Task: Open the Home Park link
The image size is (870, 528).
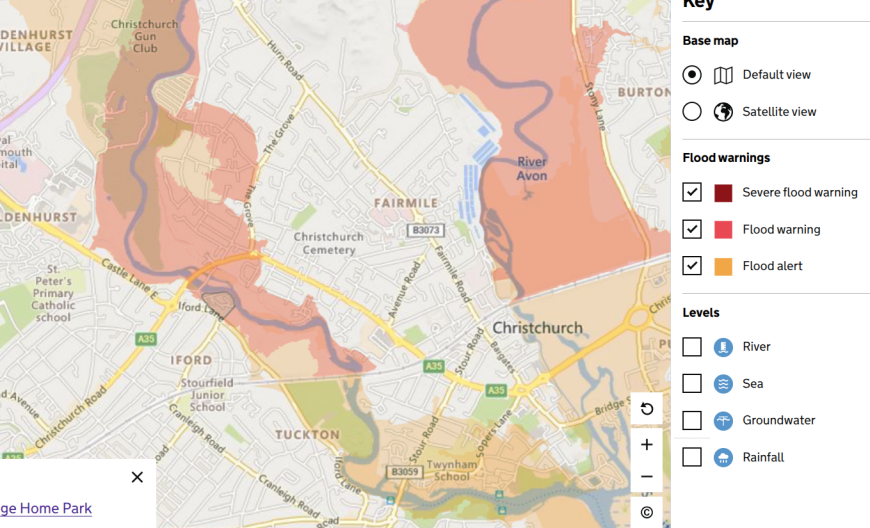Action: (x=46, y=508)
